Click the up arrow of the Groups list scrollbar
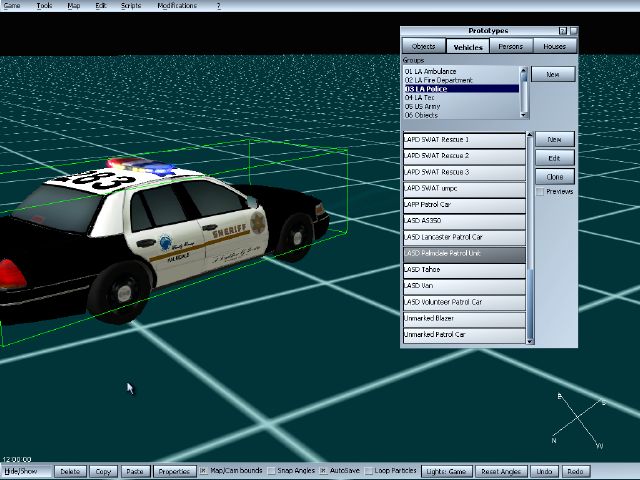This screenshot has width=640, height=480. pos(524,70)
